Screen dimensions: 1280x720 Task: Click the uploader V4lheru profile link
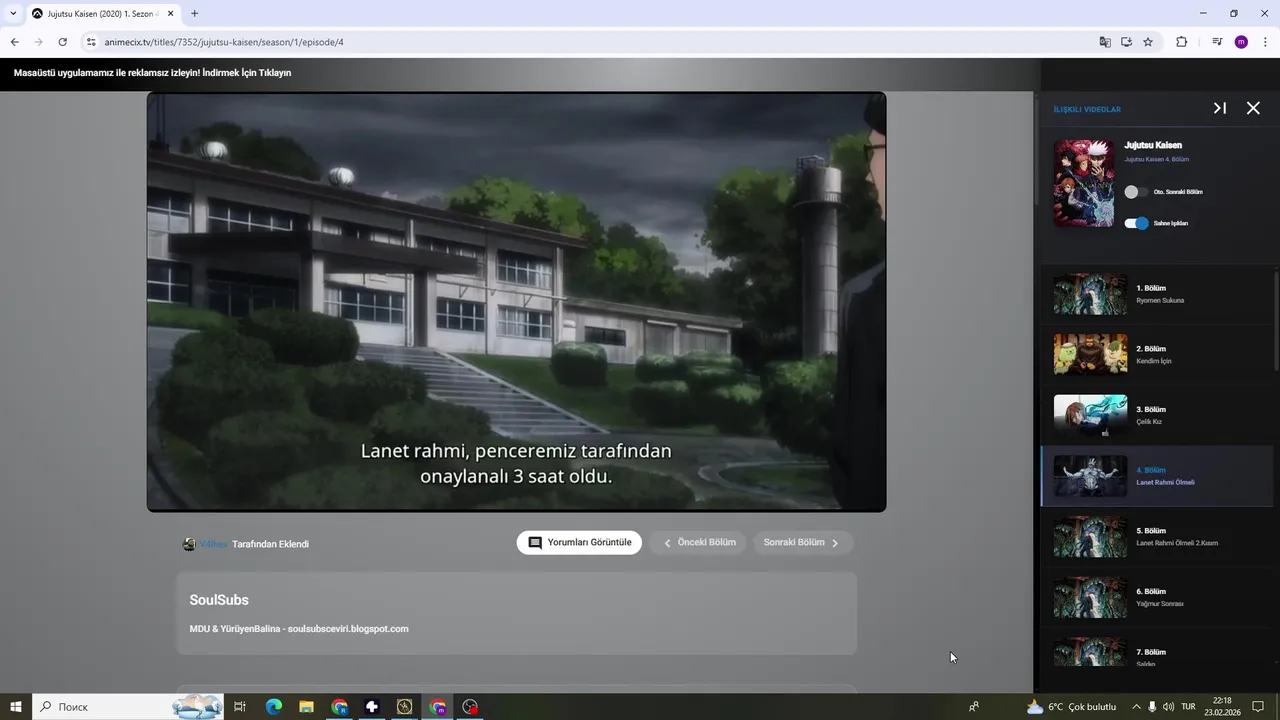coord(214,544)
